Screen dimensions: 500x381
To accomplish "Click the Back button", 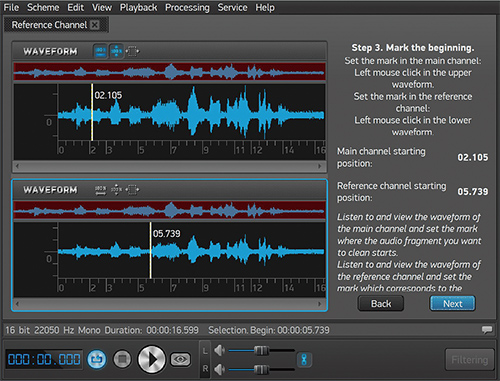I will (381, 304).
